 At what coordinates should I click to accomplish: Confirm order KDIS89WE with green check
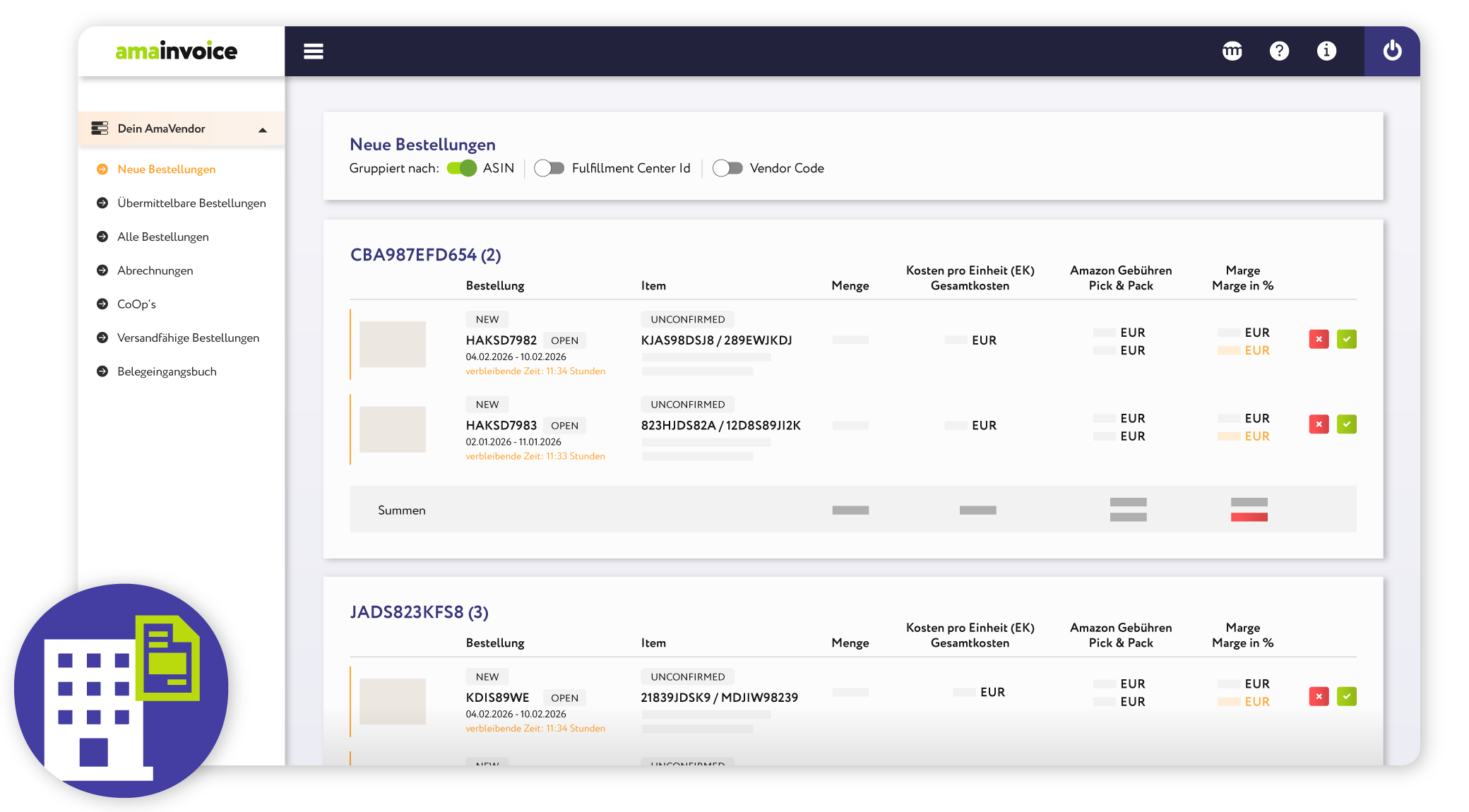coord(1347,697)
